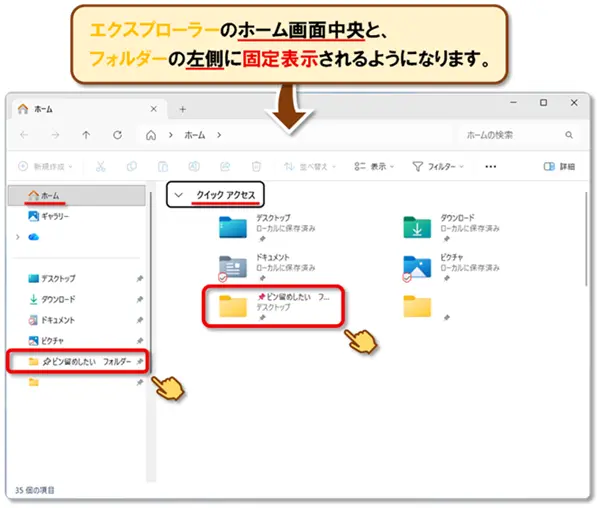Image resolution: width=600 pixels, height=508 pixels.
Task: Click chevron after home icon in address bar
Action: 171,135
